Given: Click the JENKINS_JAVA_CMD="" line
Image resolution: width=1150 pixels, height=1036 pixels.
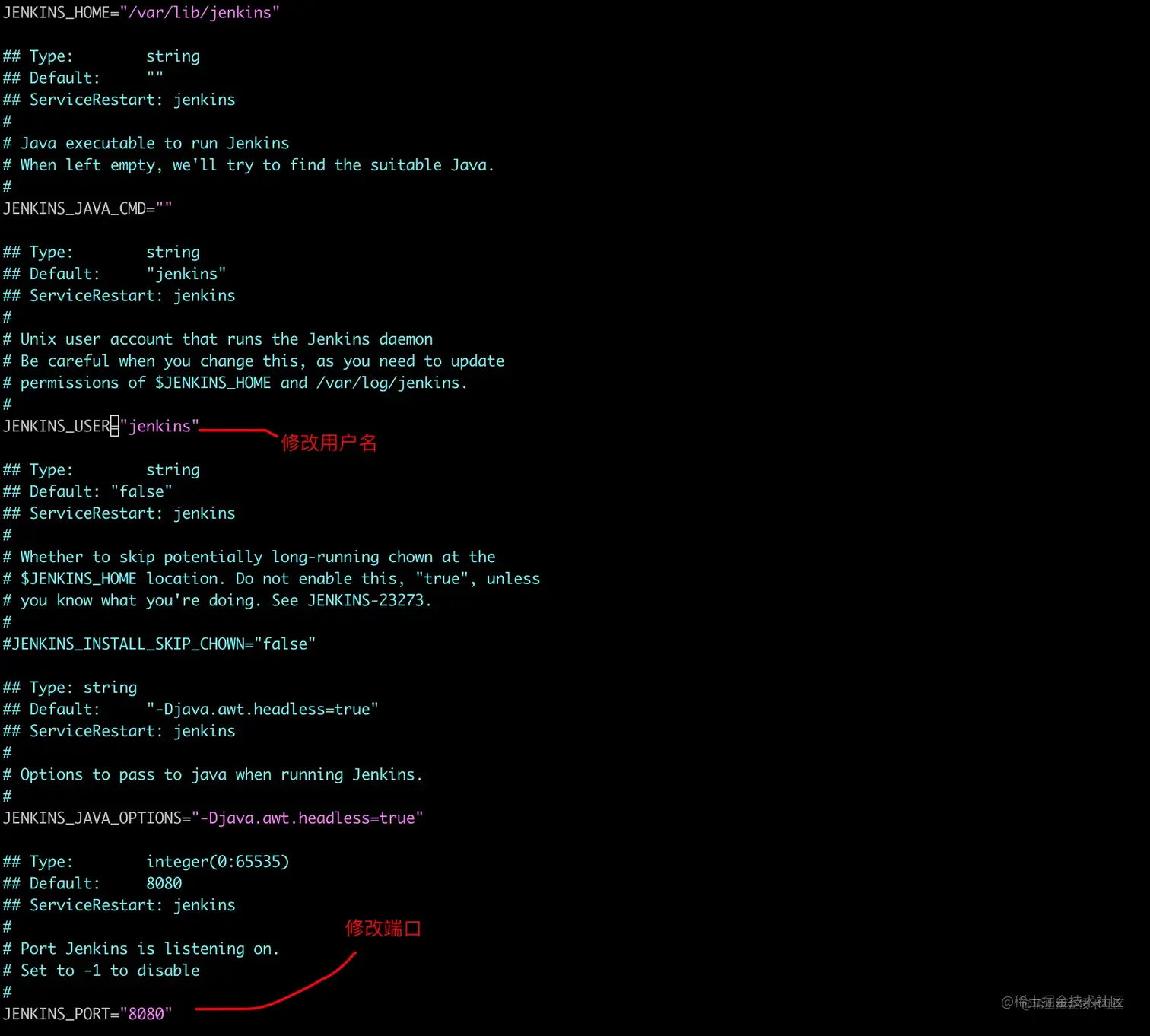Looking at the screenshot, I should click(87, 208).
